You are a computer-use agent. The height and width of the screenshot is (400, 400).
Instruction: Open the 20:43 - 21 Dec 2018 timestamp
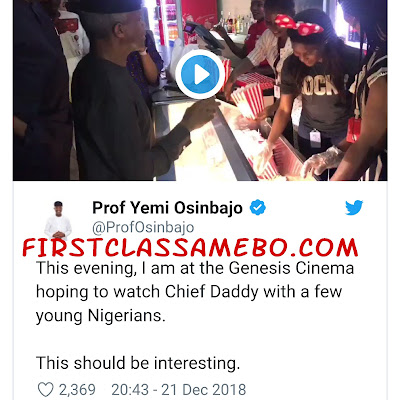click(x=179, y=390)
